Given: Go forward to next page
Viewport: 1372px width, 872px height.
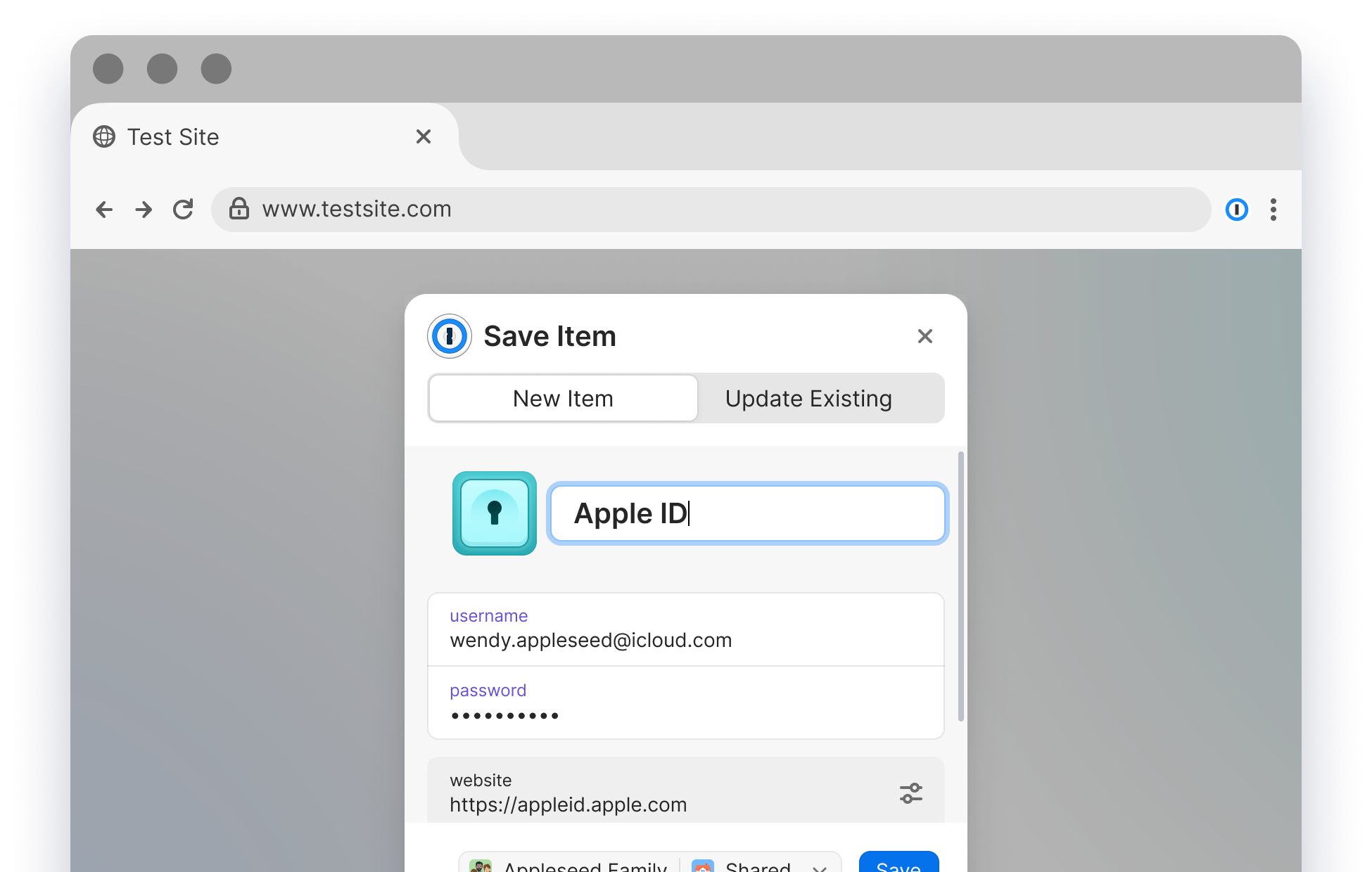Looking at the screenshot, I should pos(144,210).
